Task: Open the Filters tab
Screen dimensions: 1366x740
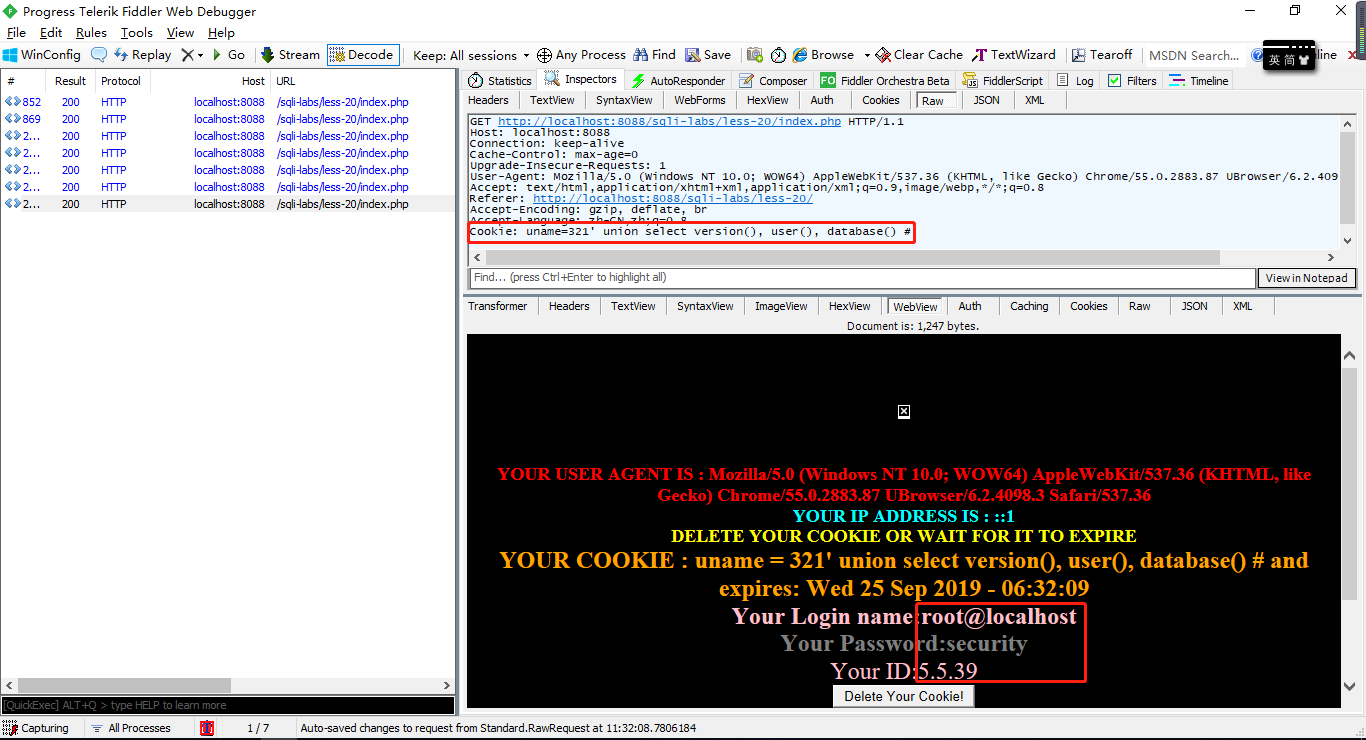Action: point(1132,80)
